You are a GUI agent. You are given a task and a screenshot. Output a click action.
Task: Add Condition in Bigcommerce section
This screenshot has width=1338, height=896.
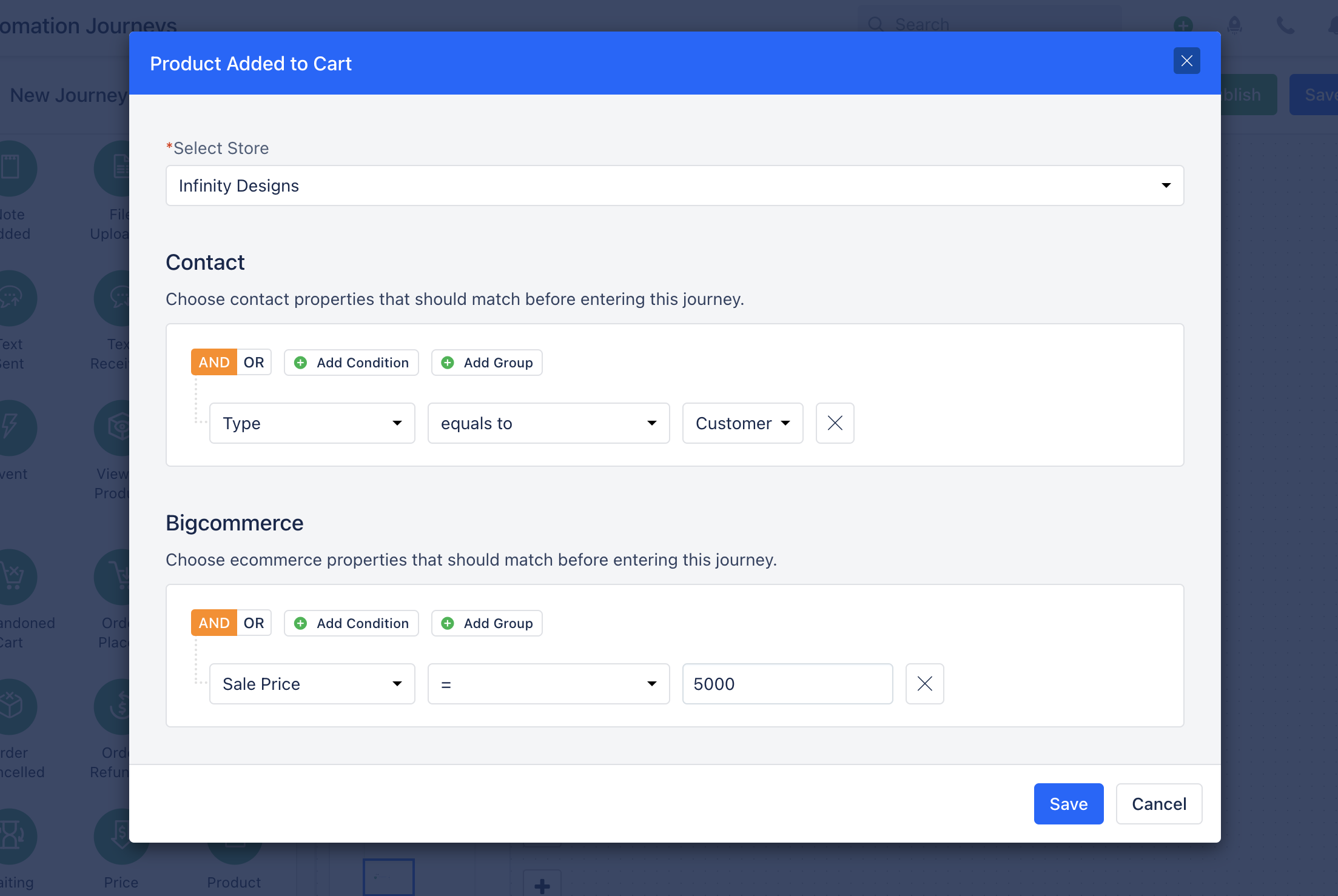351,623
